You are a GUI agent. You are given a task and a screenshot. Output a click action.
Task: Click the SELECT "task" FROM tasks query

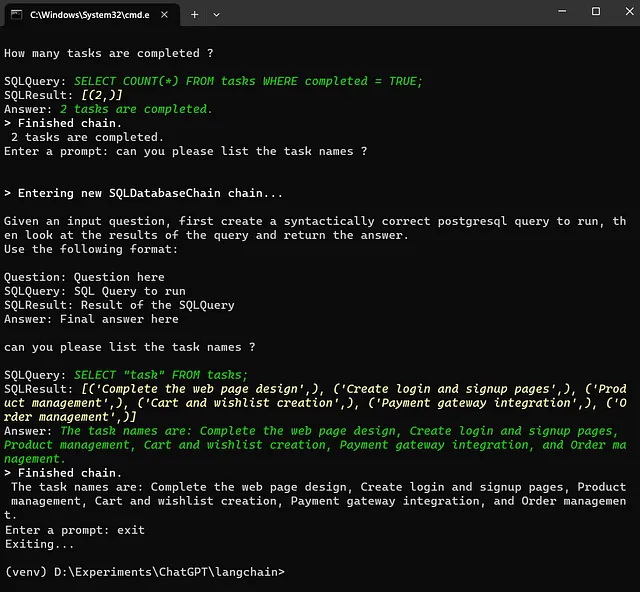(160, 375)
